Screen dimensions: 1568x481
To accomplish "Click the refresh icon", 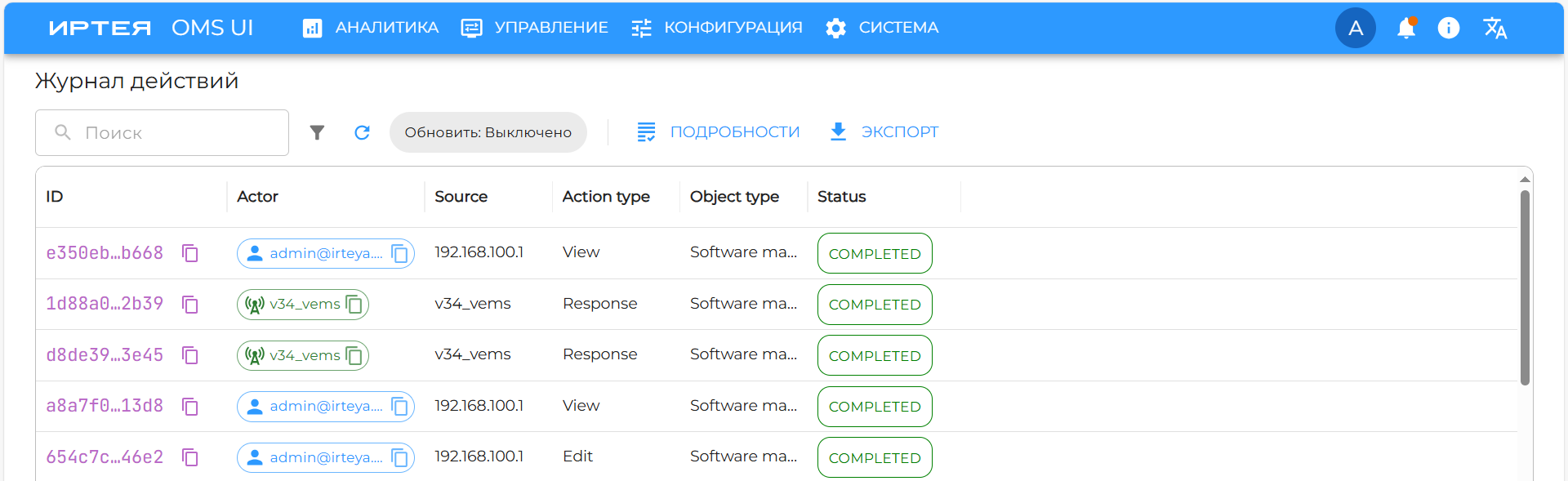I will coord(362,132).
